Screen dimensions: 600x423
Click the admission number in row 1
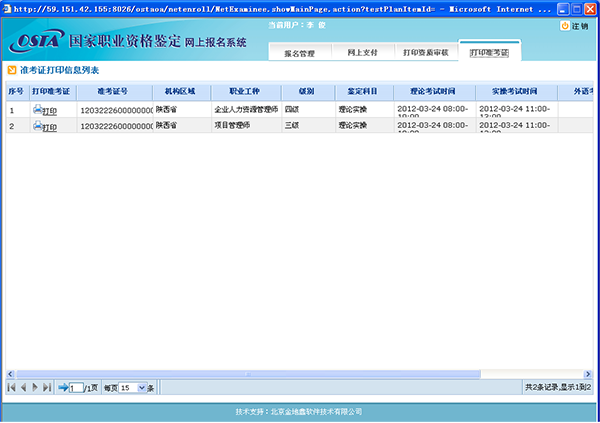tap(116, 111)
